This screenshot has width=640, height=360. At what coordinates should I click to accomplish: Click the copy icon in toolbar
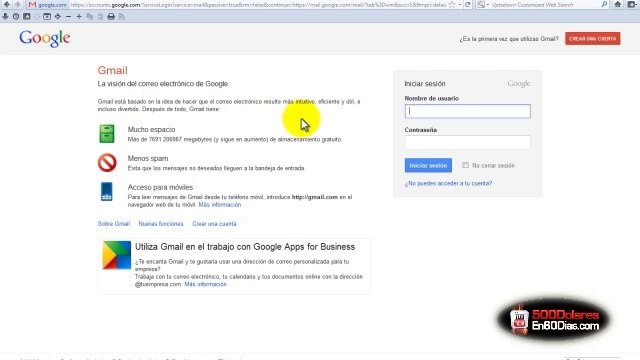coord(90,17)
